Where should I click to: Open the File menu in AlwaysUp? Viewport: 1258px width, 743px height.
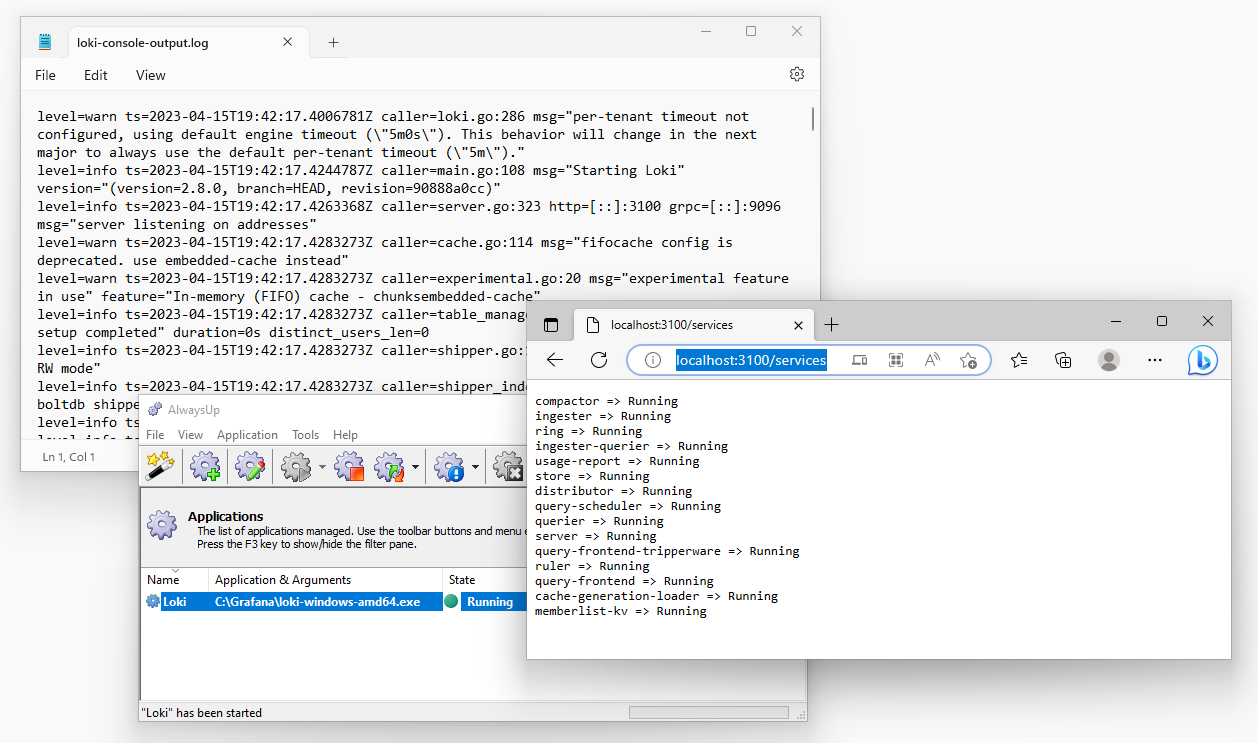pyautogui.click(x=155, y=435)
